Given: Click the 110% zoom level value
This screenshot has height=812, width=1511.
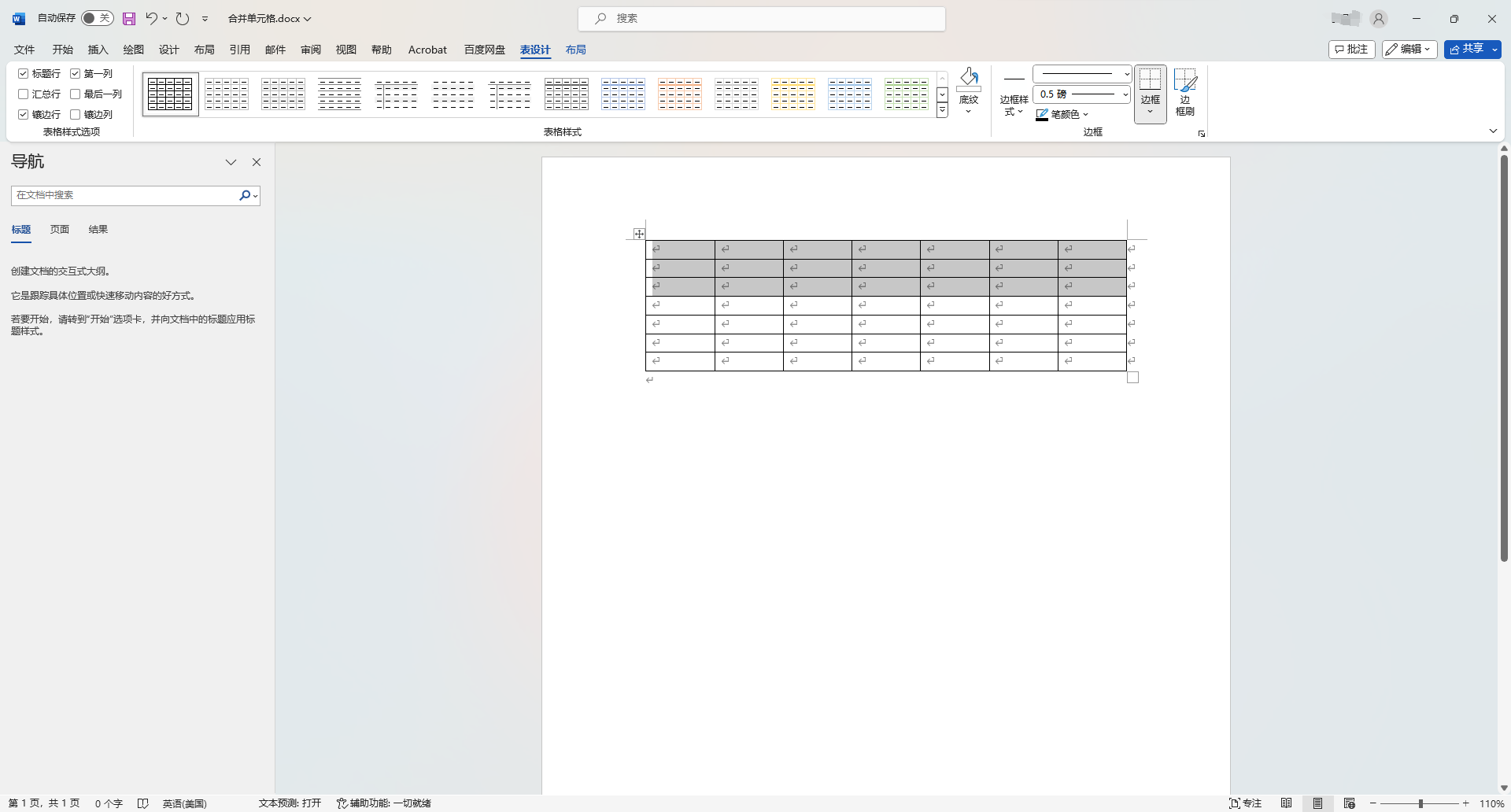Looking at the screenshot, I should click(x=1492, y=803).
